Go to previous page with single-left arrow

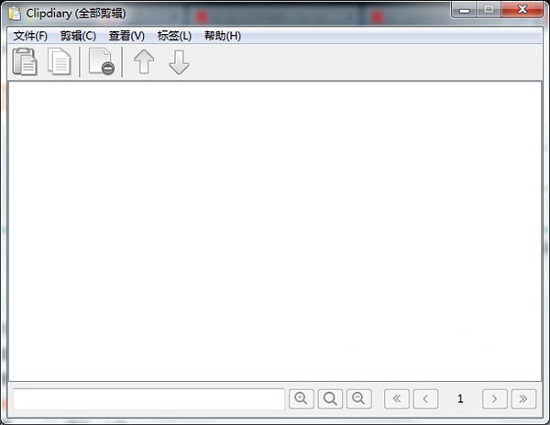[425, 399]
